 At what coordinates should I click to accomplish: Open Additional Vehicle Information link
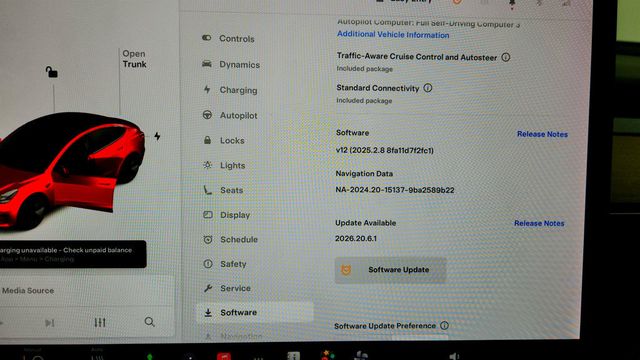393,35
